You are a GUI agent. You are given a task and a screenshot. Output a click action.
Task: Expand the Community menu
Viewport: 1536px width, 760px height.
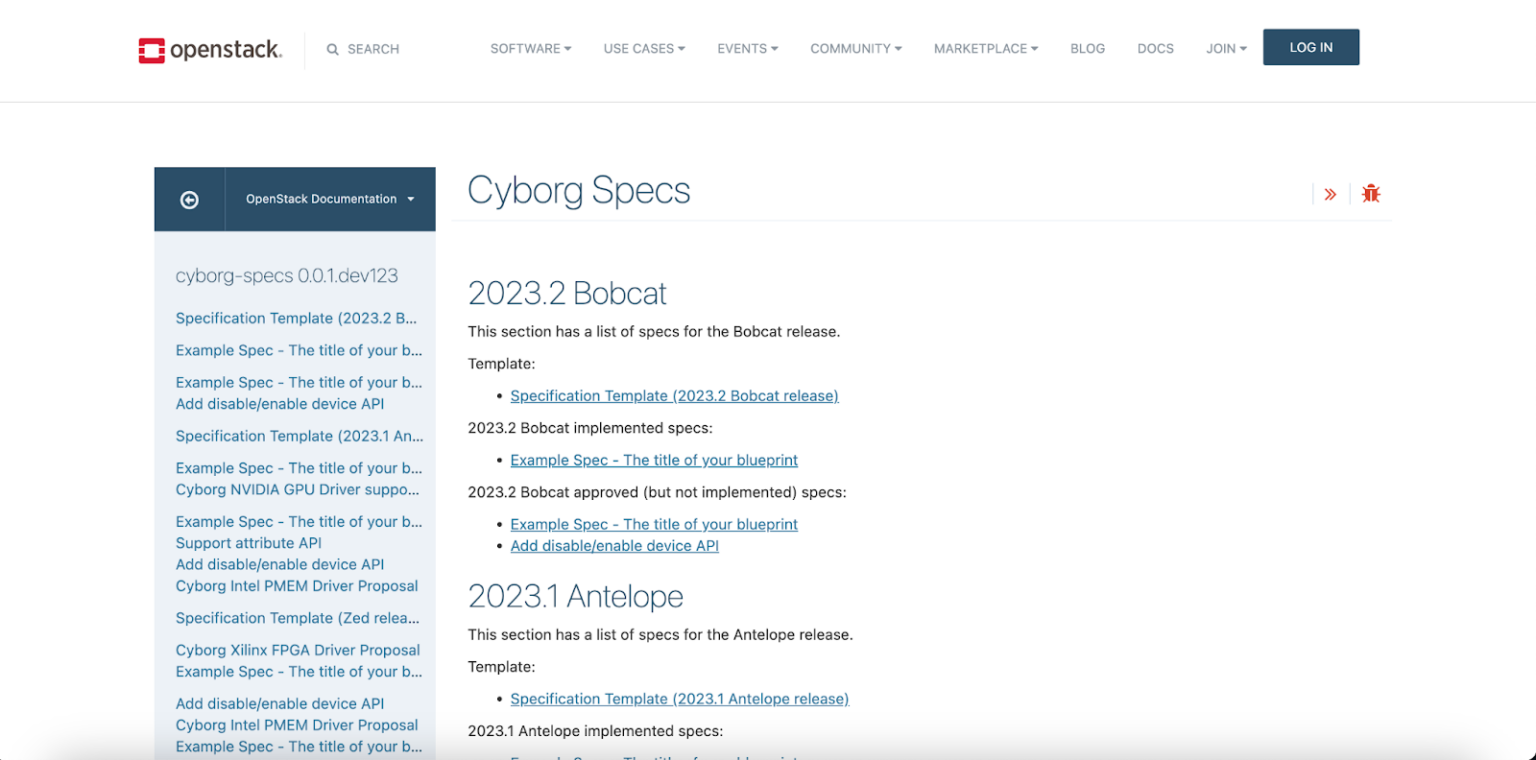pos(856,48)
